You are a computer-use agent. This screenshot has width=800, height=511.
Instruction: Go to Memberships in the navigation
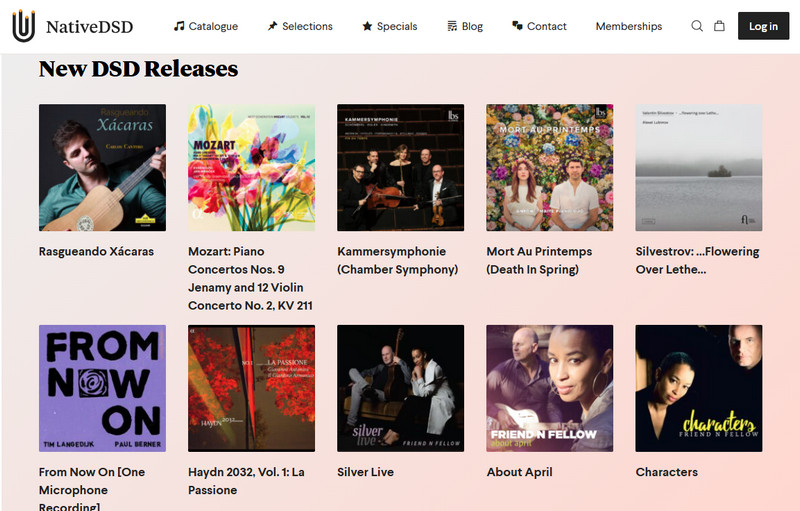(629, 26)
